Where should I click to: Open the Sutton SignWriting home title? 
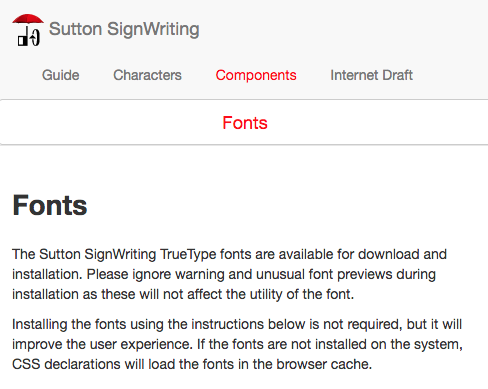(124, 29)
